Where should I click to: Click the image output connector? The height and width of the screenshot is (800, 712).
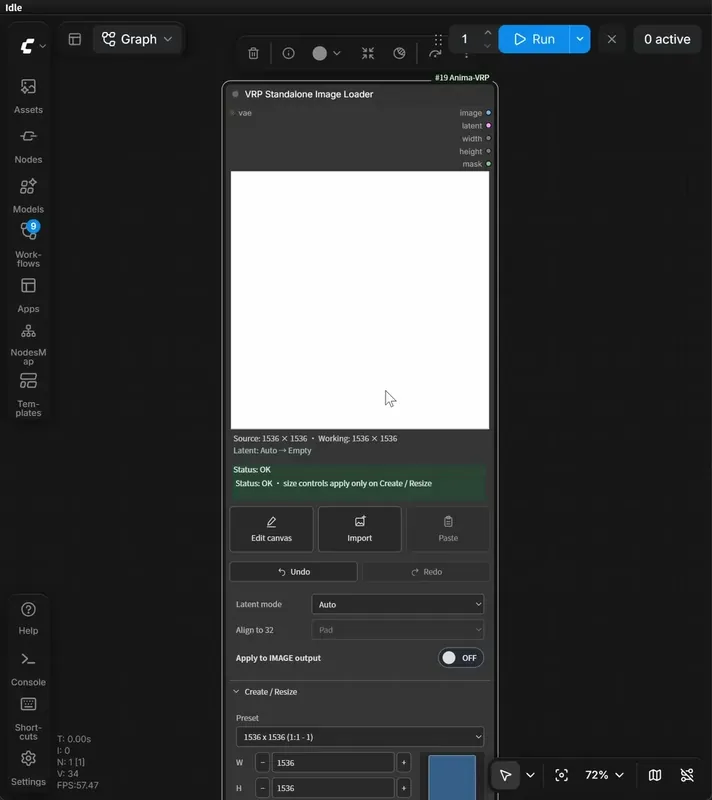[488, 113]
